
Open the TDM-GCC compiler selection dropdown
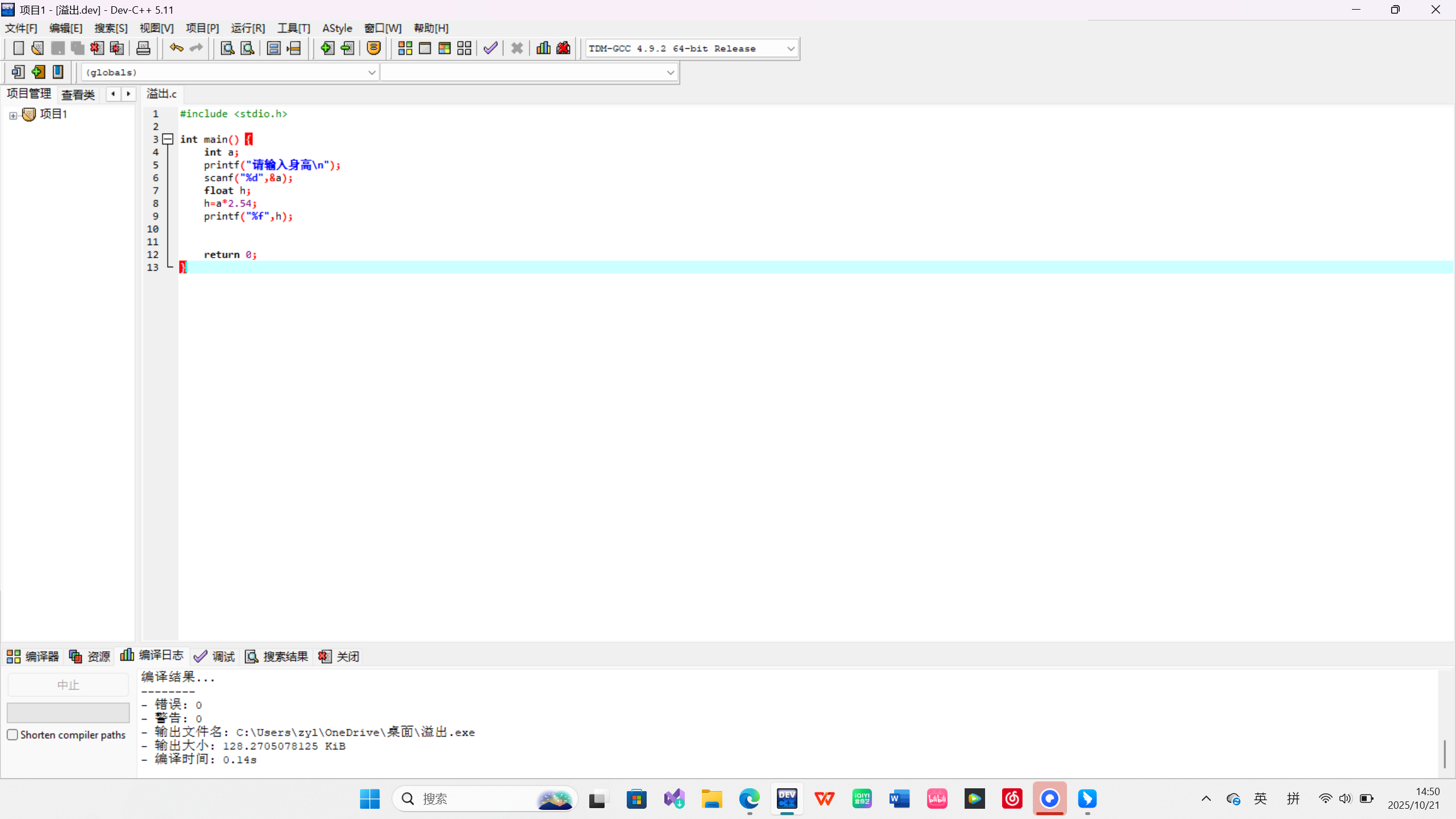(x=791, y=49)
